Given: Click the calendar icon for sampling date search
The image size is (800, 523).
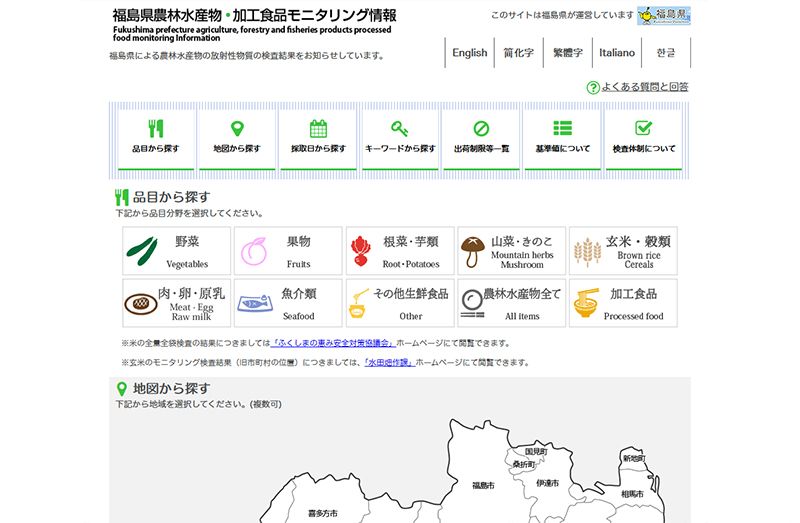Looking at the screenshot, I should tap(318, 129).
